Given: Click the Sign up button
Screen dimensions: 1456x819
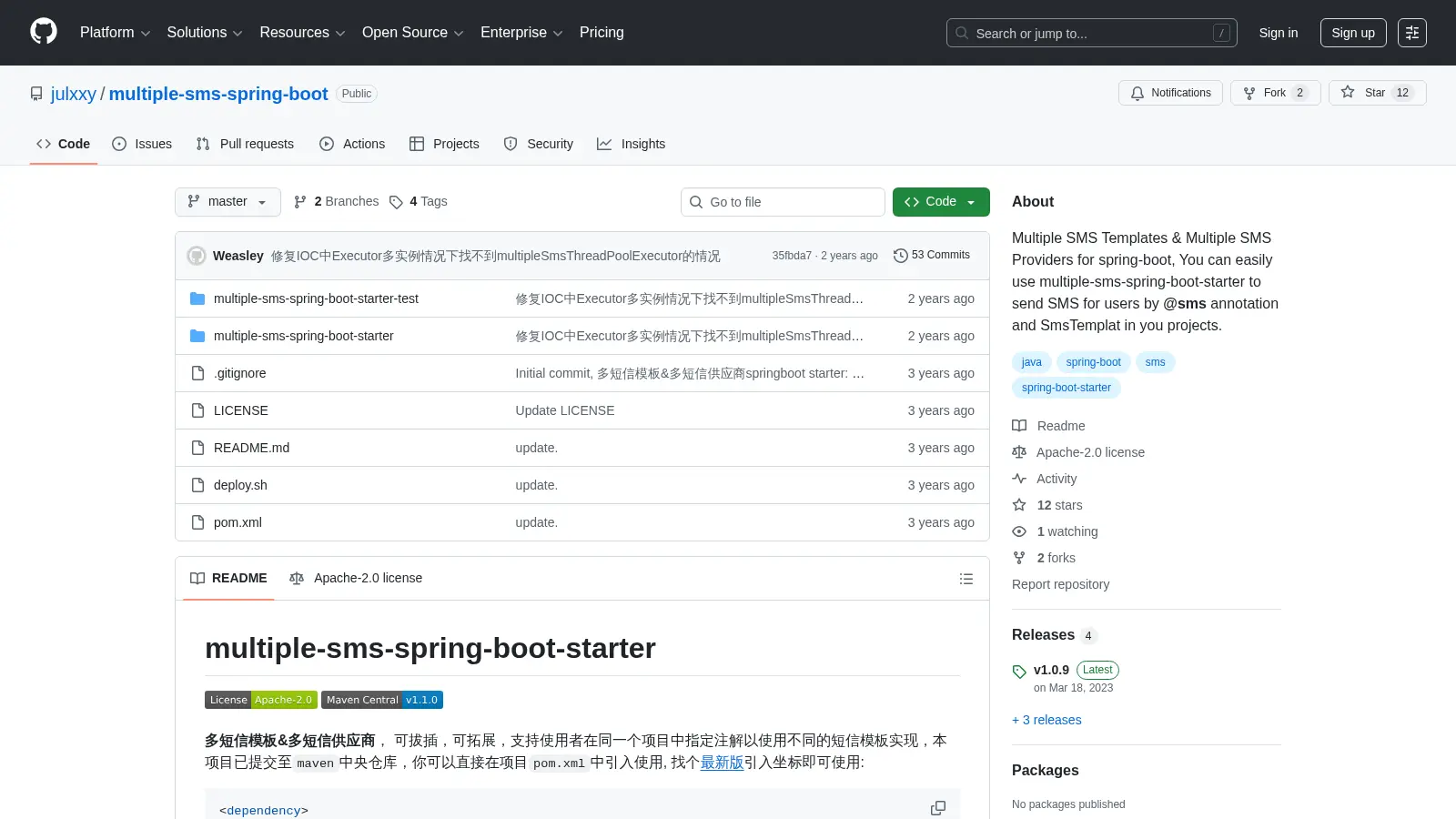Looking at the screenshot, I should pos(1353,33).
